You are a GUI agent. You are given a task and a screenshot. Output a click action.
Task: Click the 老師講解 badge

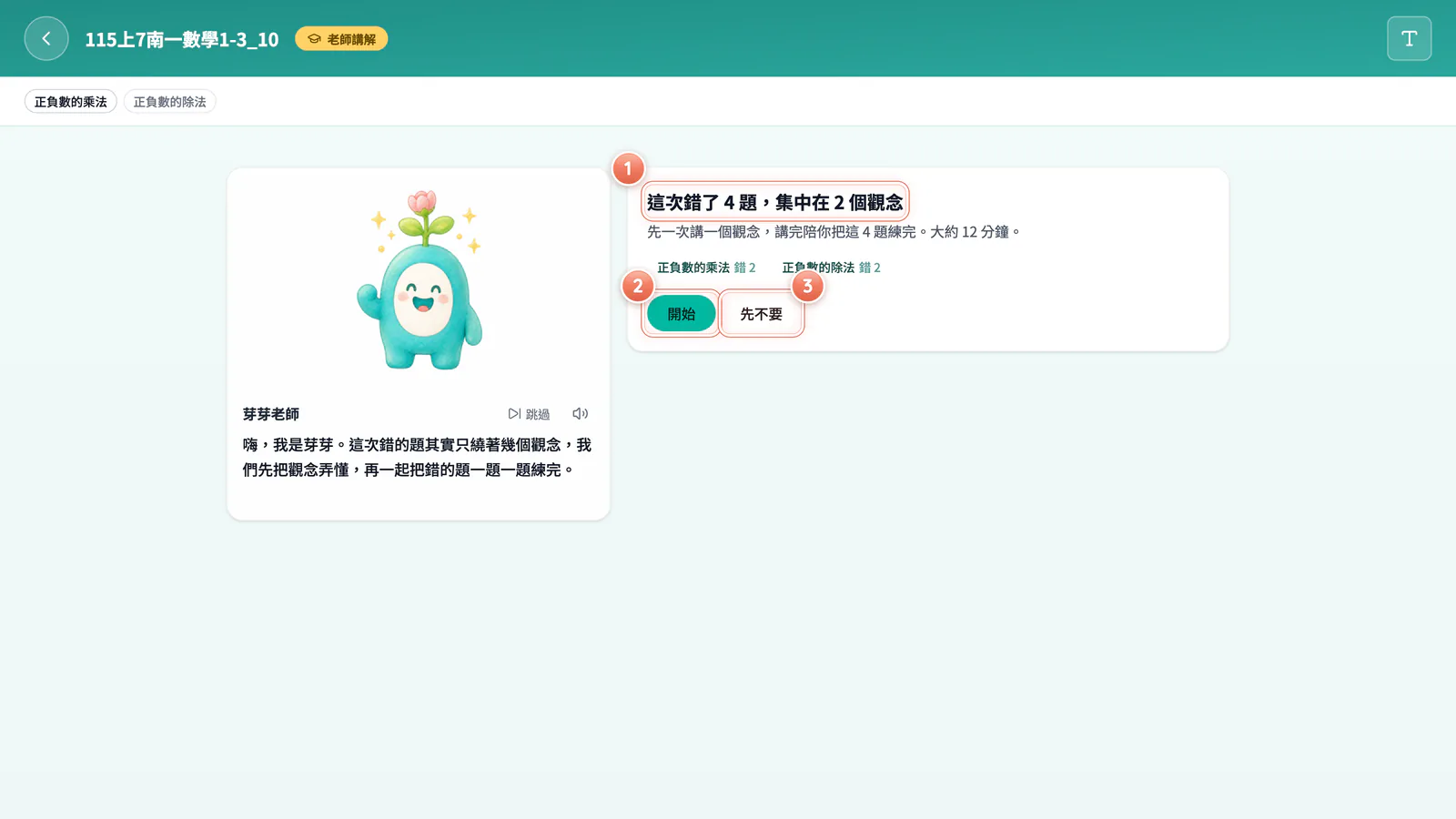click(341, 39)
